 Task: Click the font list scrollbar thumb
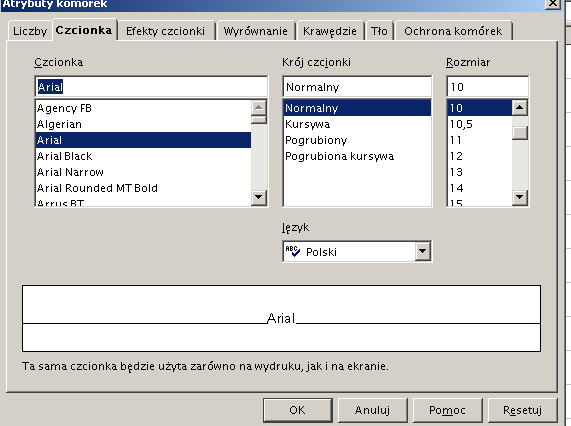259,120
